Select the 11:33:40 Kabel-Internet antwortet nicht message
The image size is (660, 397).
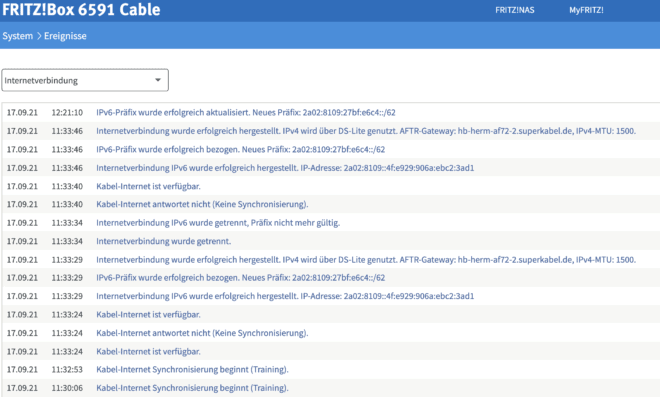(202, 204)
